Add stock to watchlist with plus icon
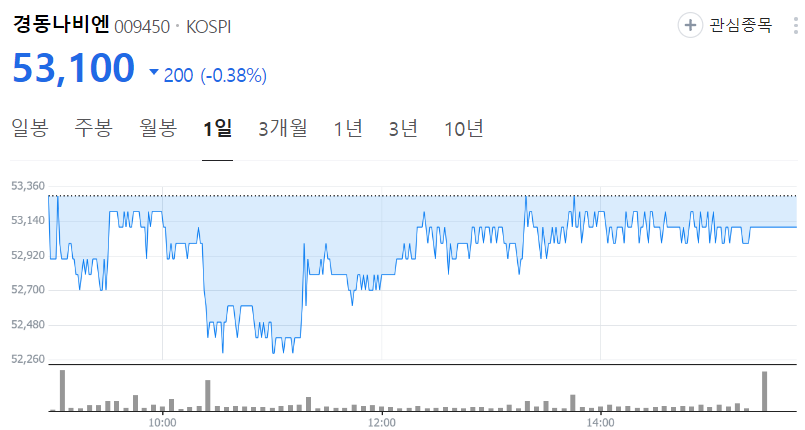 coord(690,25)
